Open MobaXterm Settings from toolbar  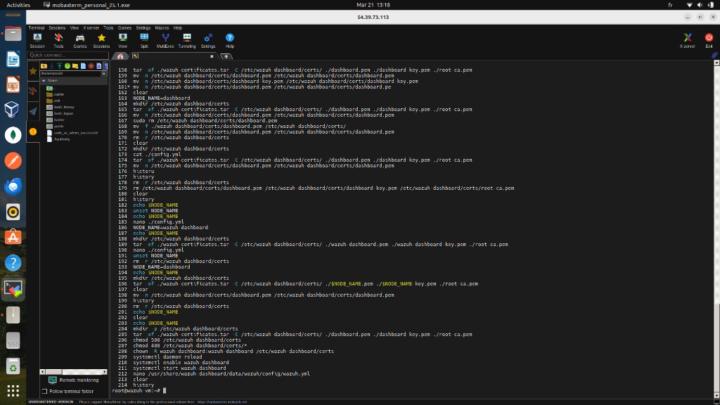click(x=208, y=40)
